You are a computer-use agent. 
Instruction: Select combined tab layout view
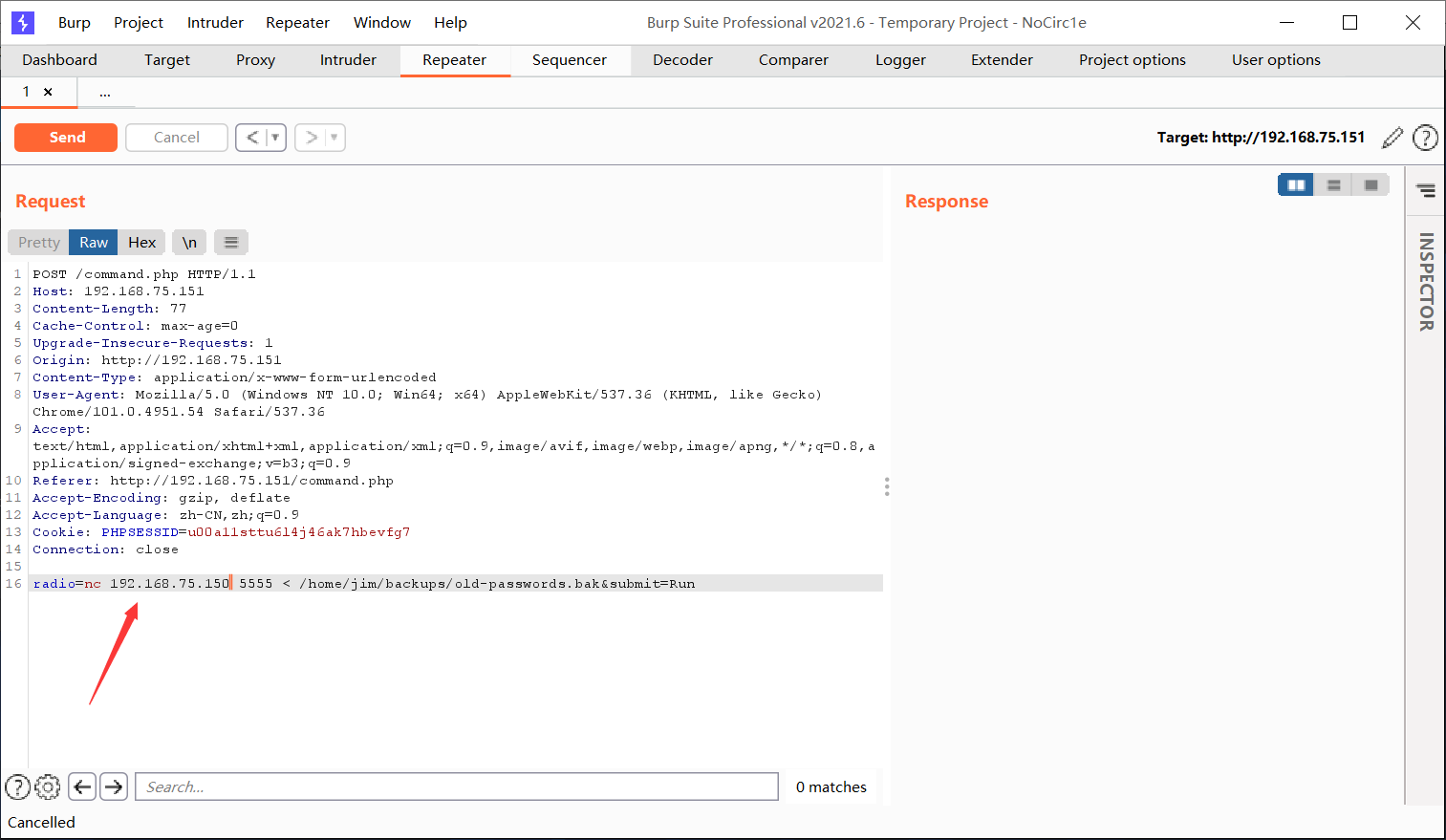coord(1370,184)
